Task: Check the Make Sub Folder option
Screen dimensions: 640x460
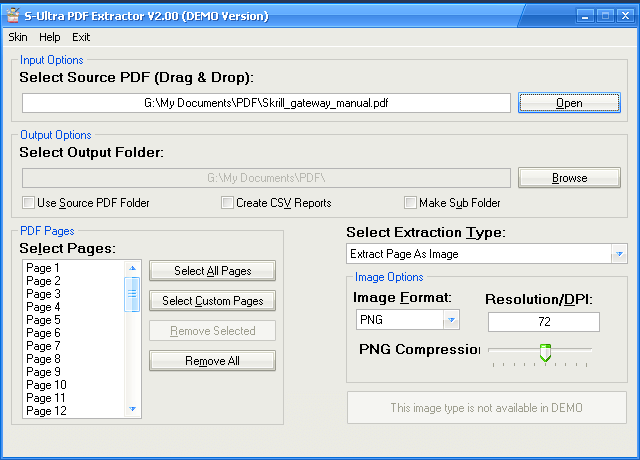Action: [410, 203]
